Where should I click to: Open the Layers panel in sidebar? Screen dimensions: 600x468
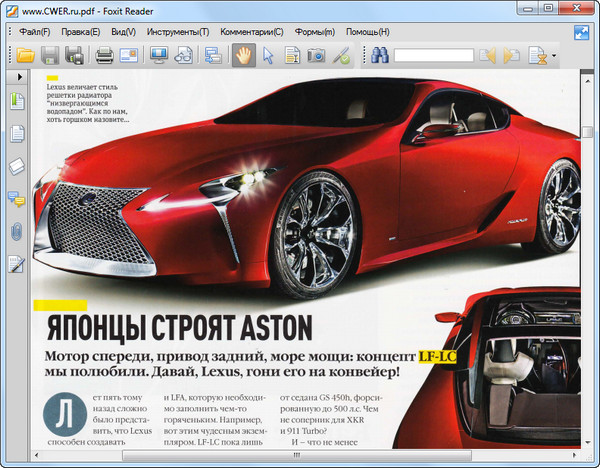point(16,166)
